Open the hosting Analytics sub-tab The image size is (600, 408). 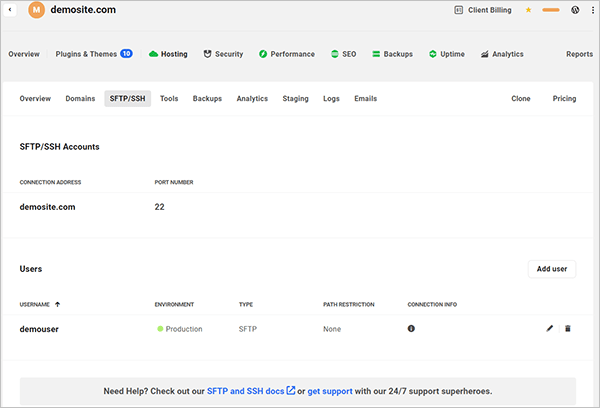point(252,98)
